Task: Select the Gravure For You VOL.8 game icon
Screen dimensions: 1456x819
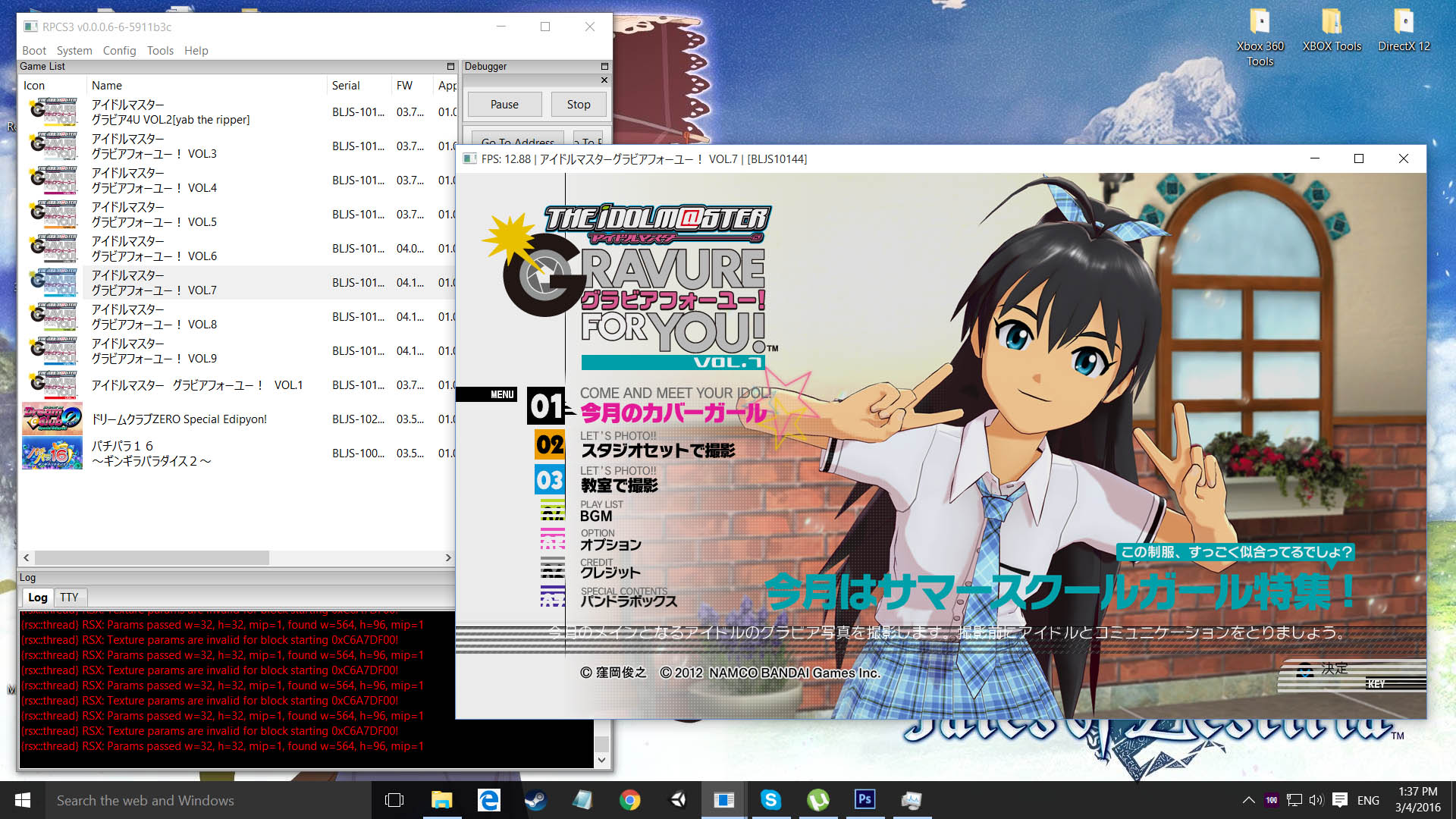Action: [x=52, y=316]
